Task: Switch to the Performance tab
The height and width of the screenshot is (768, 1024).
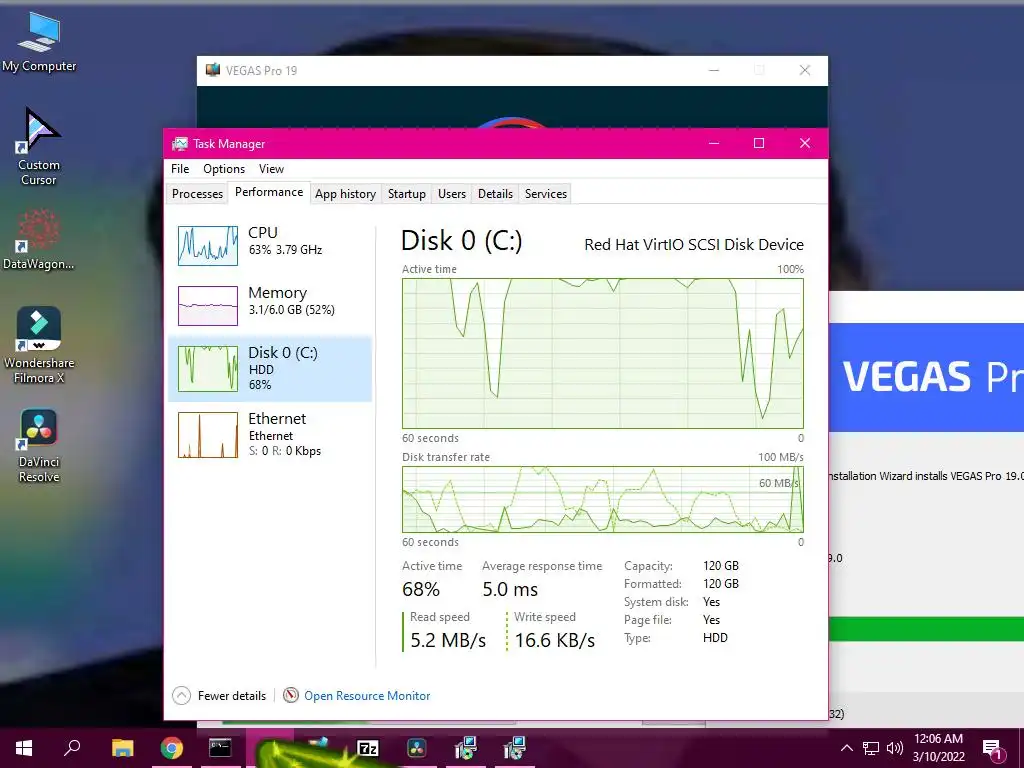Action: pyautogui.click(x=269, y=192)
